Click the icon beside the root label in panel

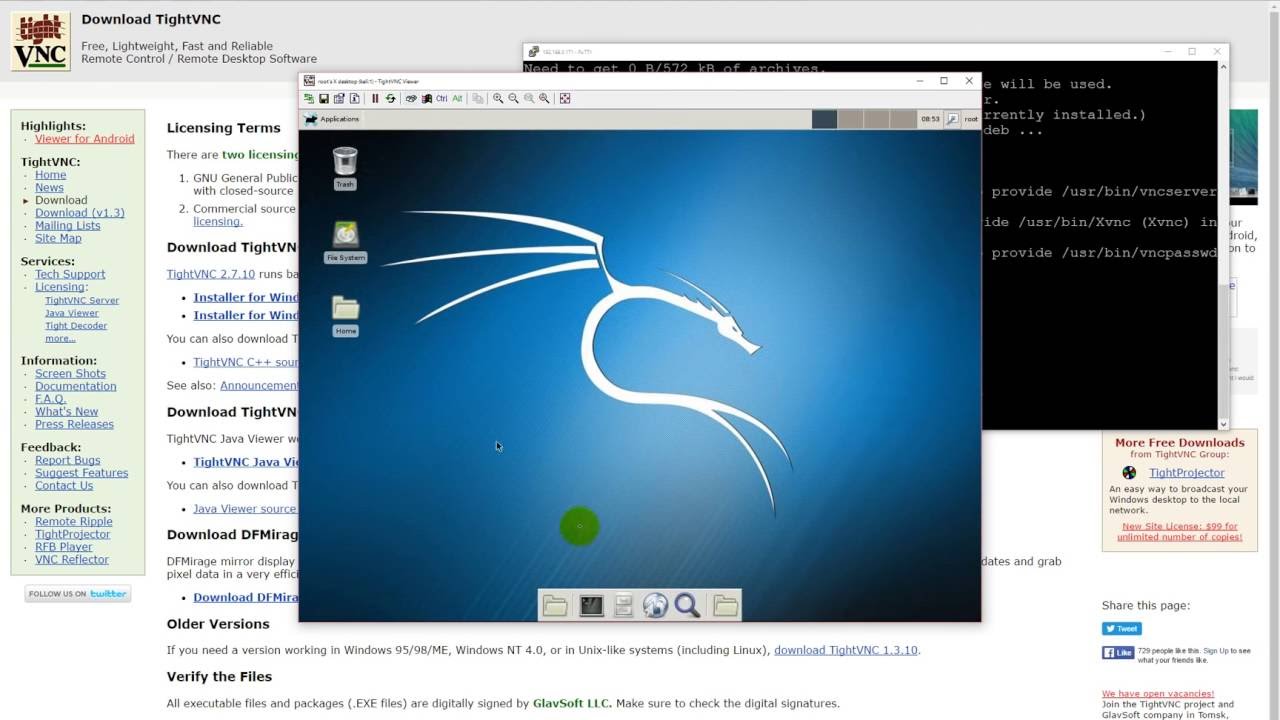tap(952, 119)
